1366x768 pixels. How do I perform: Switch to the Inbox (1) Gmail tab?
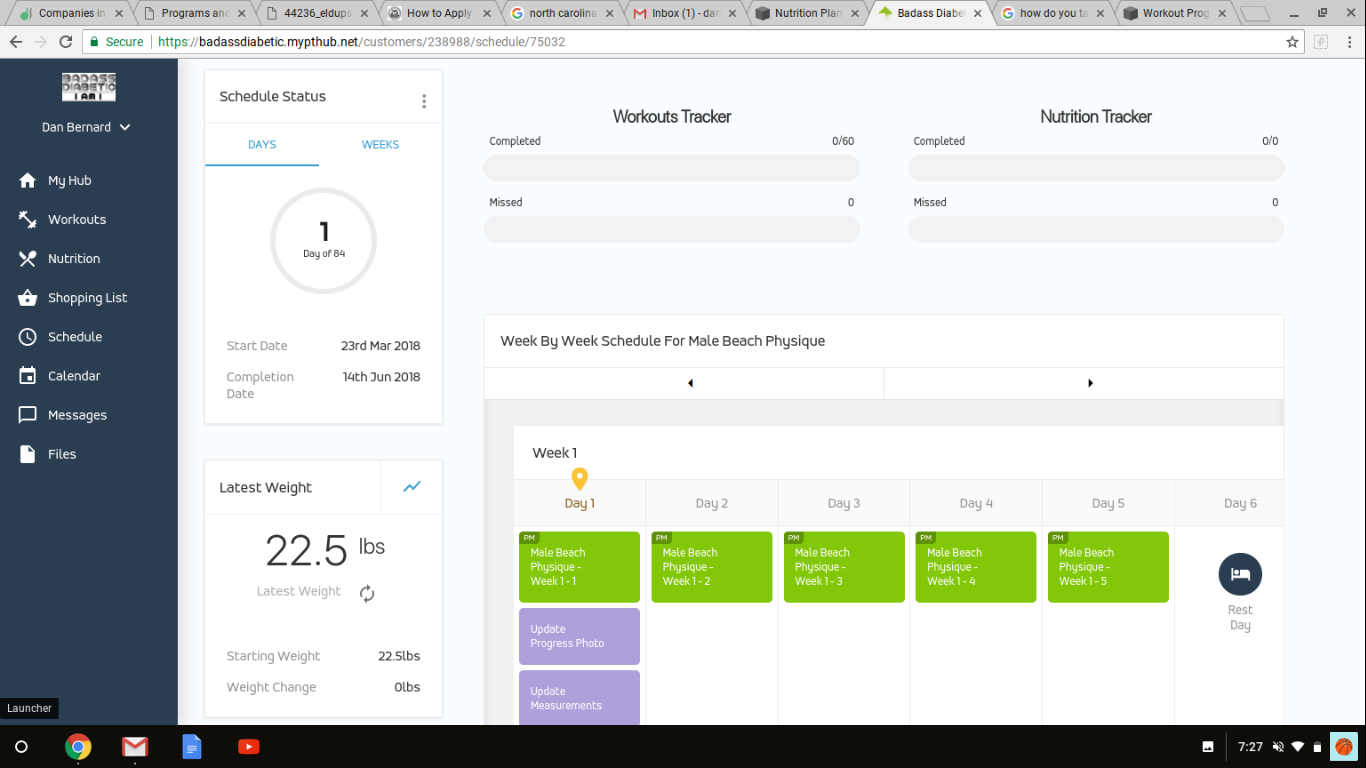click(683, 13)
